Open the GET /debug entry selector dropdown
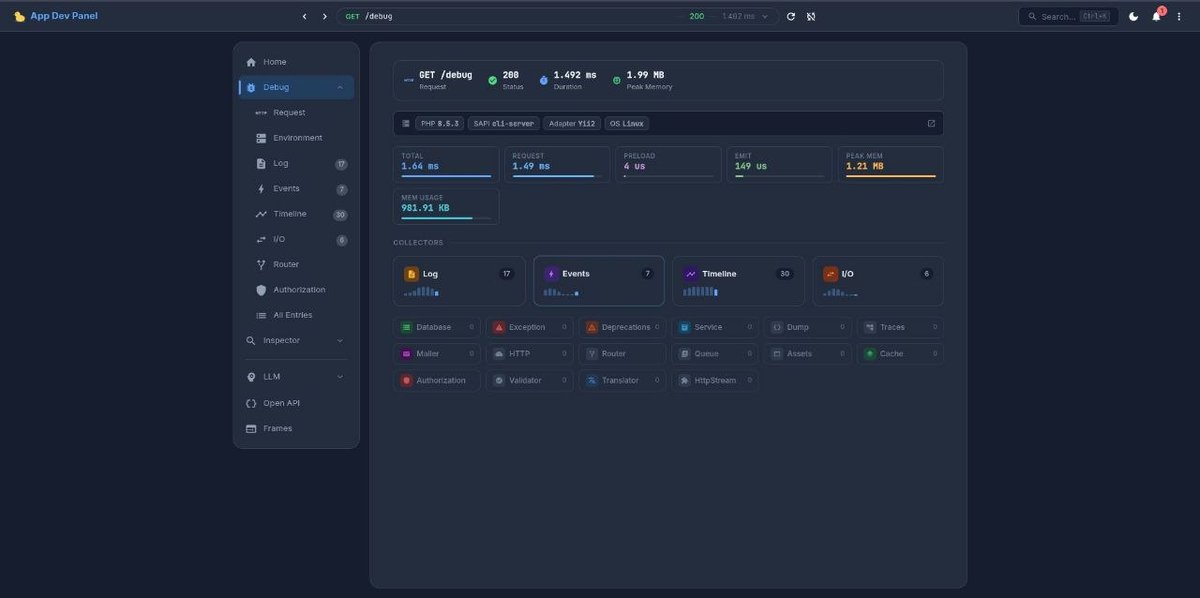 point(558,16)
